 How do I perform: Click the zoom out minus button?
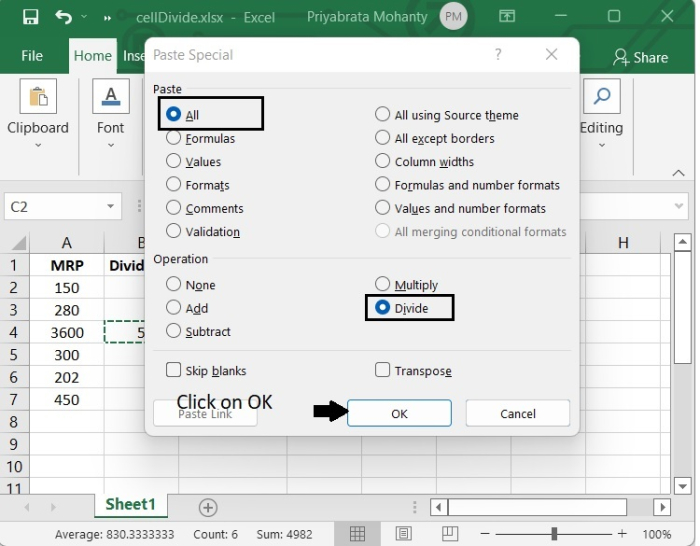[x=485, y=534]
